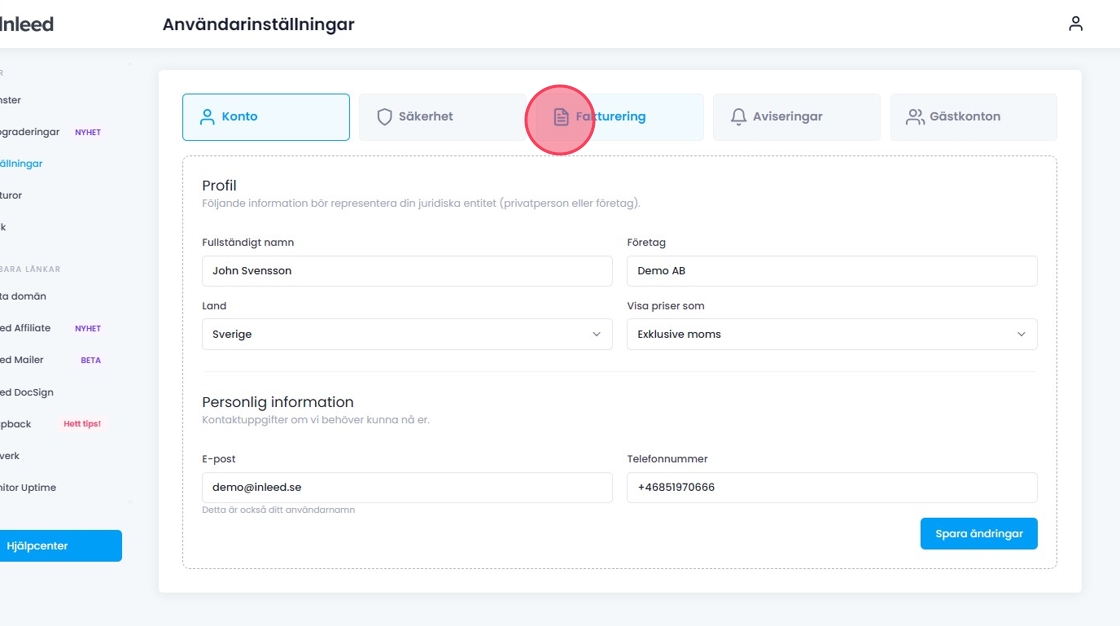Click the shield icon on Säkerhet tab
This screenshot has height=626, width=1120.
(384, 117)
